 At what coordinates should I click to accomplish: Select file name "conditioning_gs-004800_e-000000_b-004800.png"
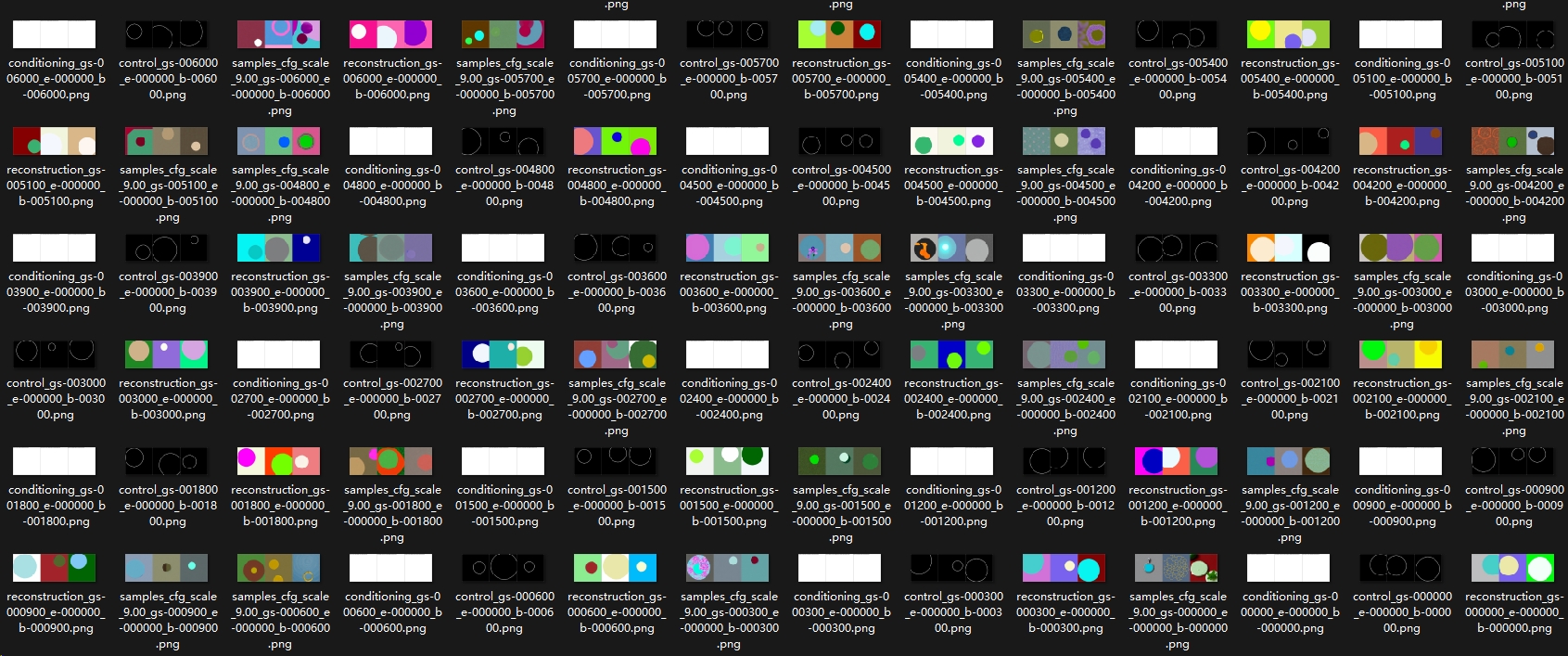tap(392, 186)
